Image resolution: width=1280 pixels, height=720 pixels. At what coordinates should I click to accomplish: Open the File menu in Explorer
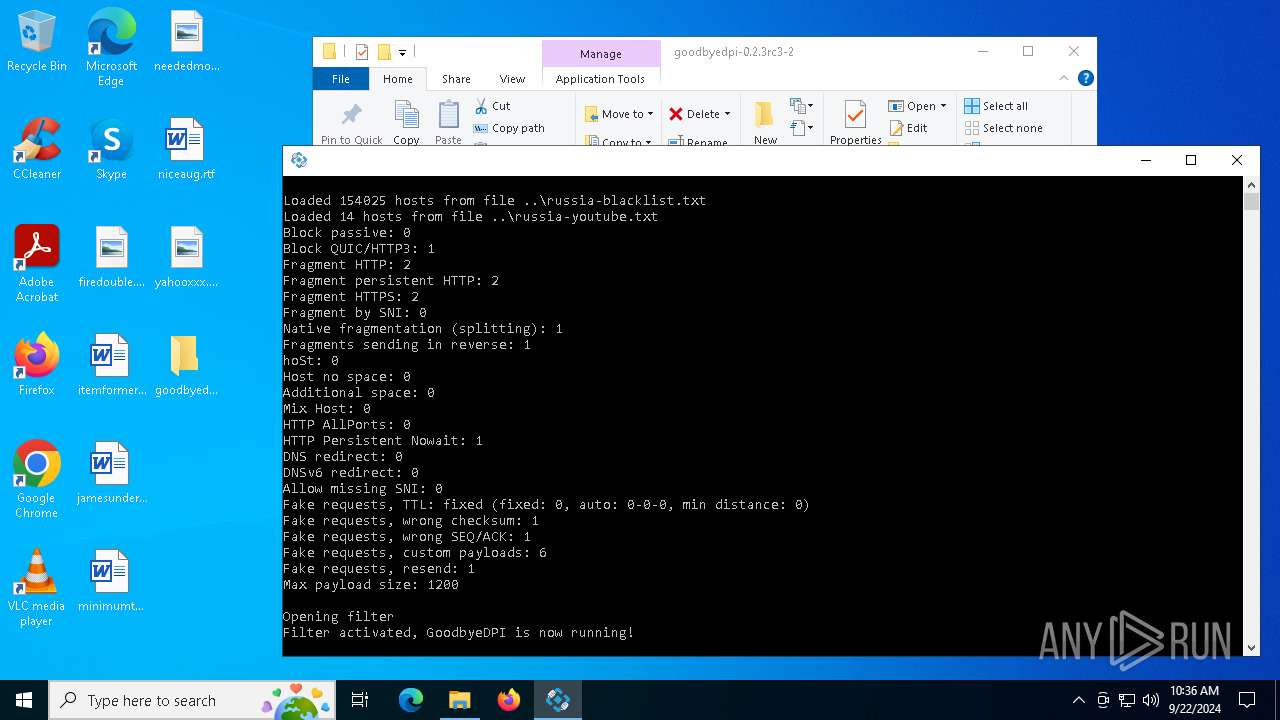[341, 79]
